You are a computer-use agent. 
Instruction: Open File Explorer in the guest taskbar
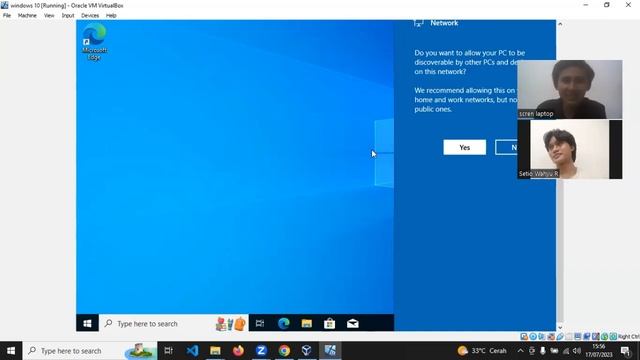(x=307, y=323)
